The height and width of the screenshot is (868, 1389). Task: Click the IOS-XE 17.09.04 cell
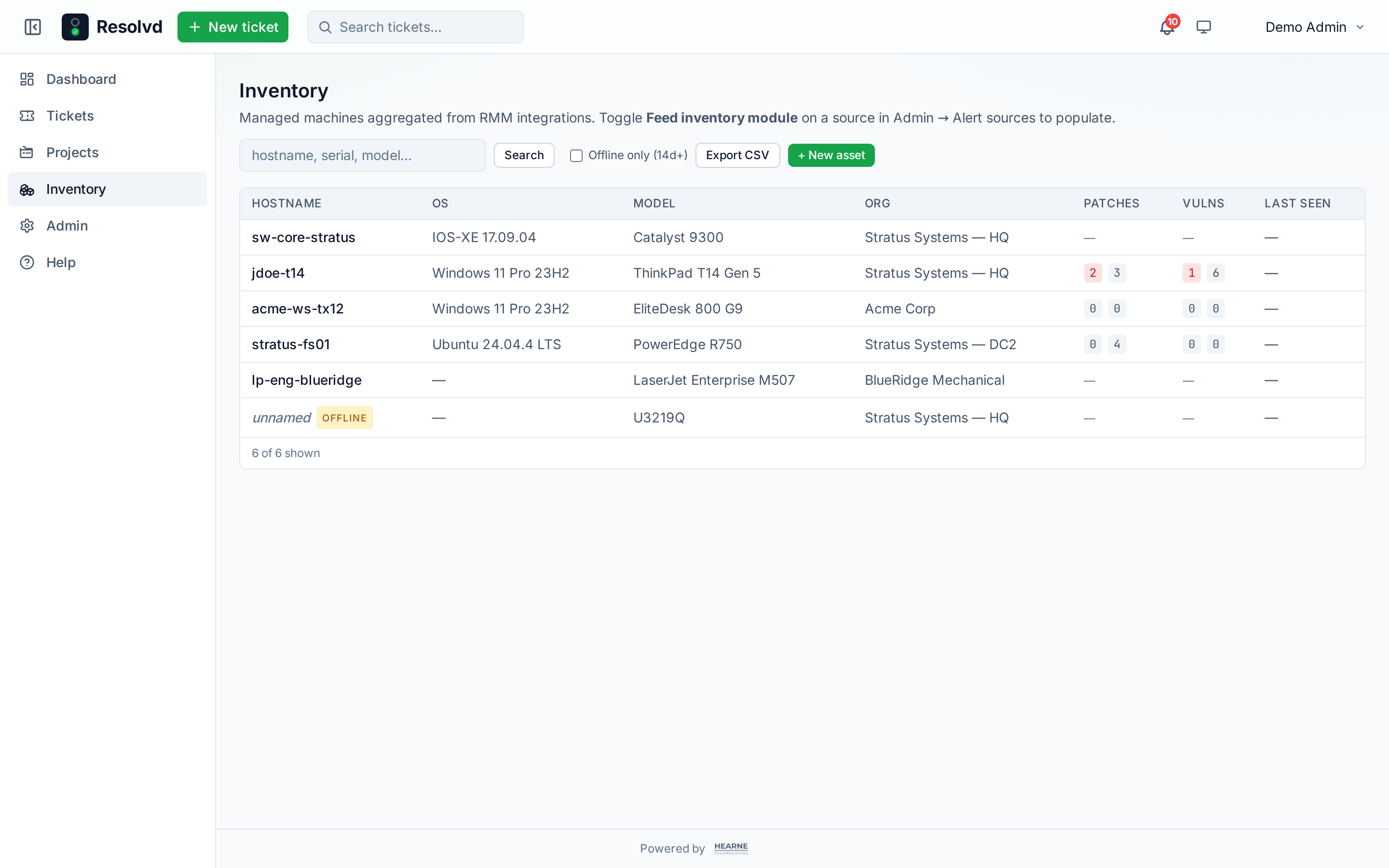(484, 238)
